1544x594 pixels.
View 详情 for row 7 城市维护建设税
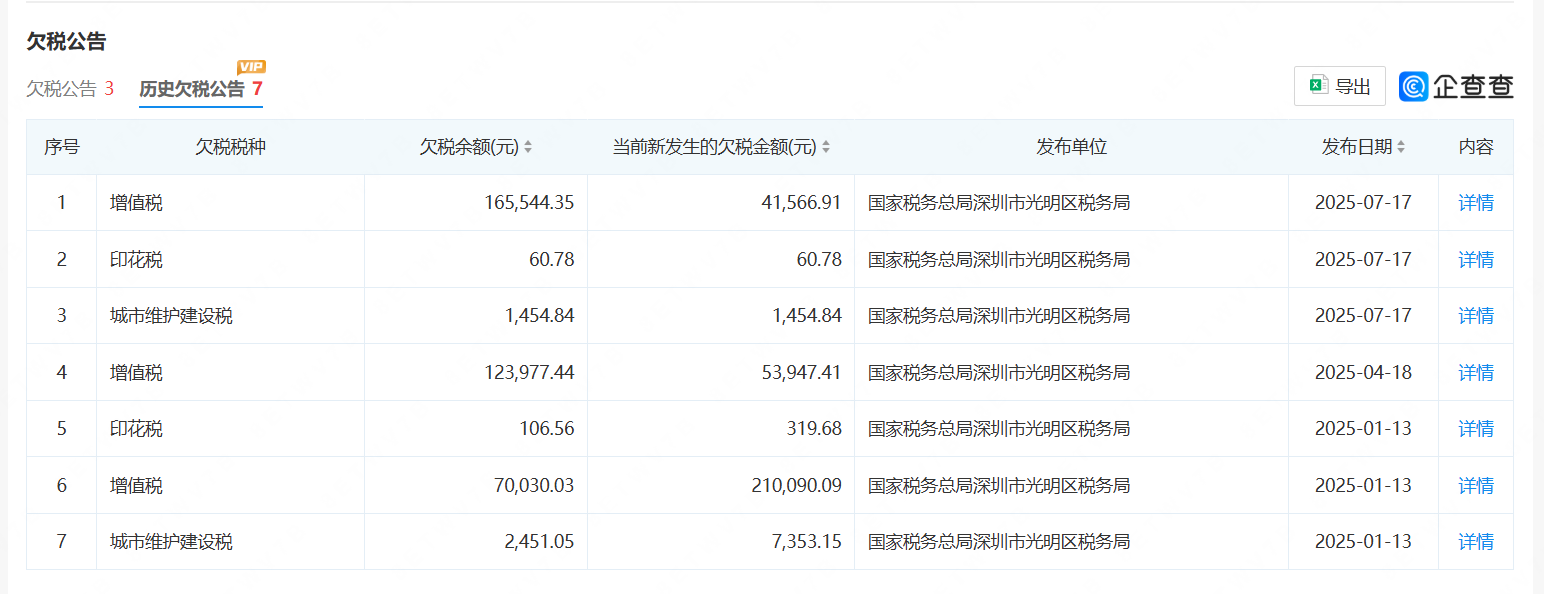[x=1476, y=542]
